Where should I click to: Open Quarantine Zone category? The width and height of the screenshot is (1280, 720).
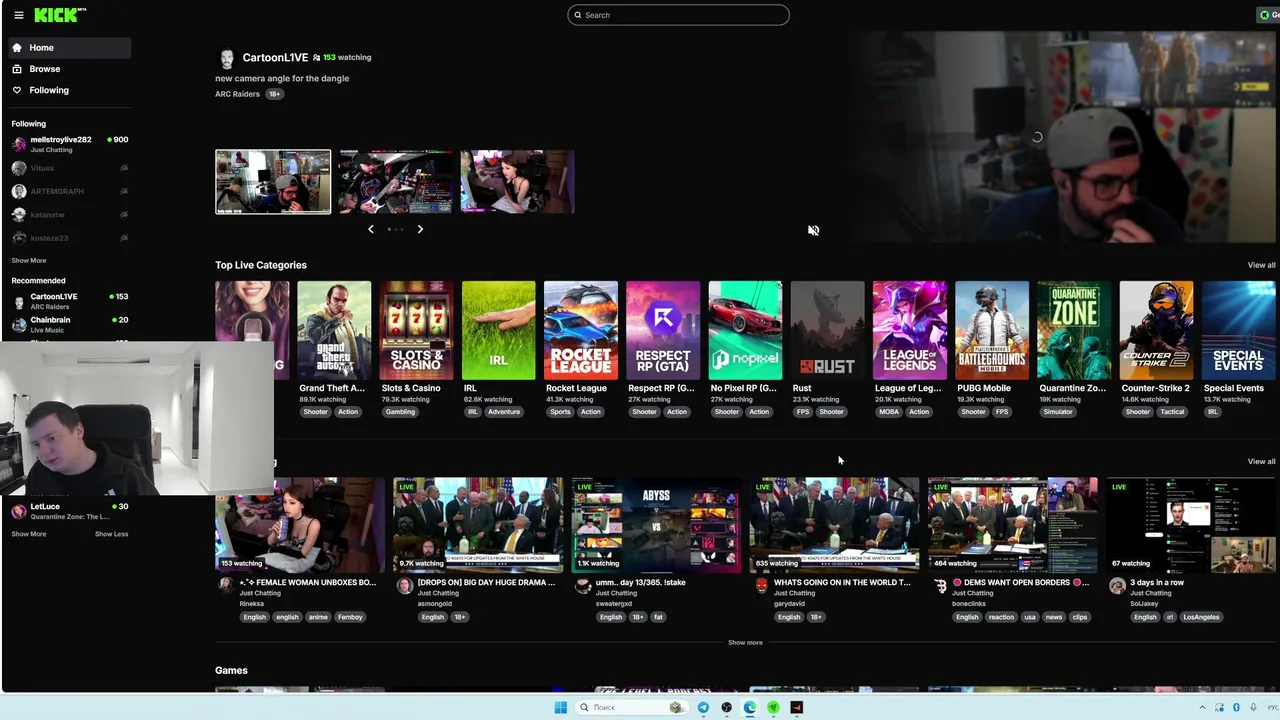(x=1074, y=330)
